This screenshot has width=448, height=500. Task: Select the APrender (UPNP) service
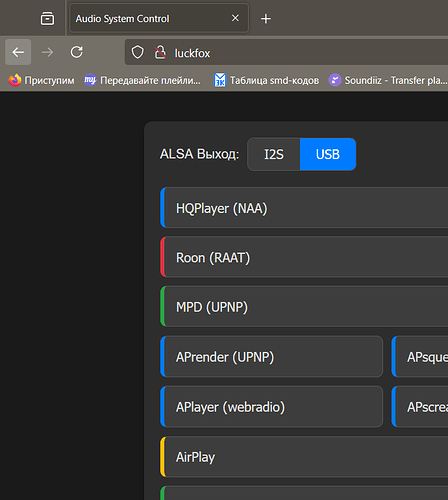tap(271, 357)
